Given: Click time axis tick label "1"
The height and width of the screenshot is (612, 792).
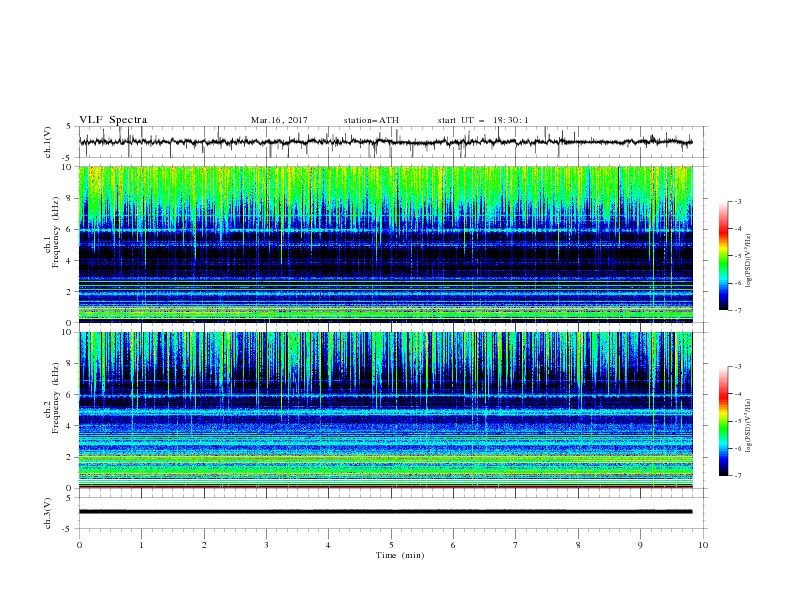Looking at the screenshot, I should 142,545.
